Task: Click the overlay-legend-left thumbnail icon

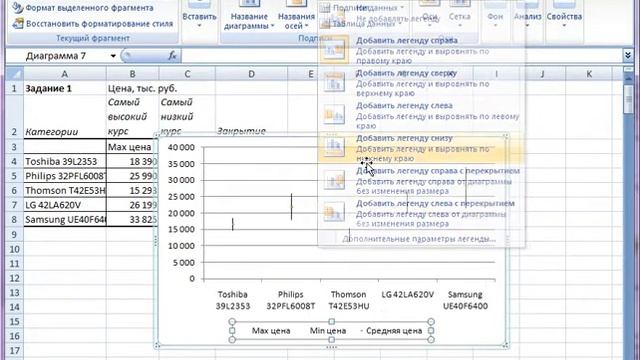Action: click(334, 213)
